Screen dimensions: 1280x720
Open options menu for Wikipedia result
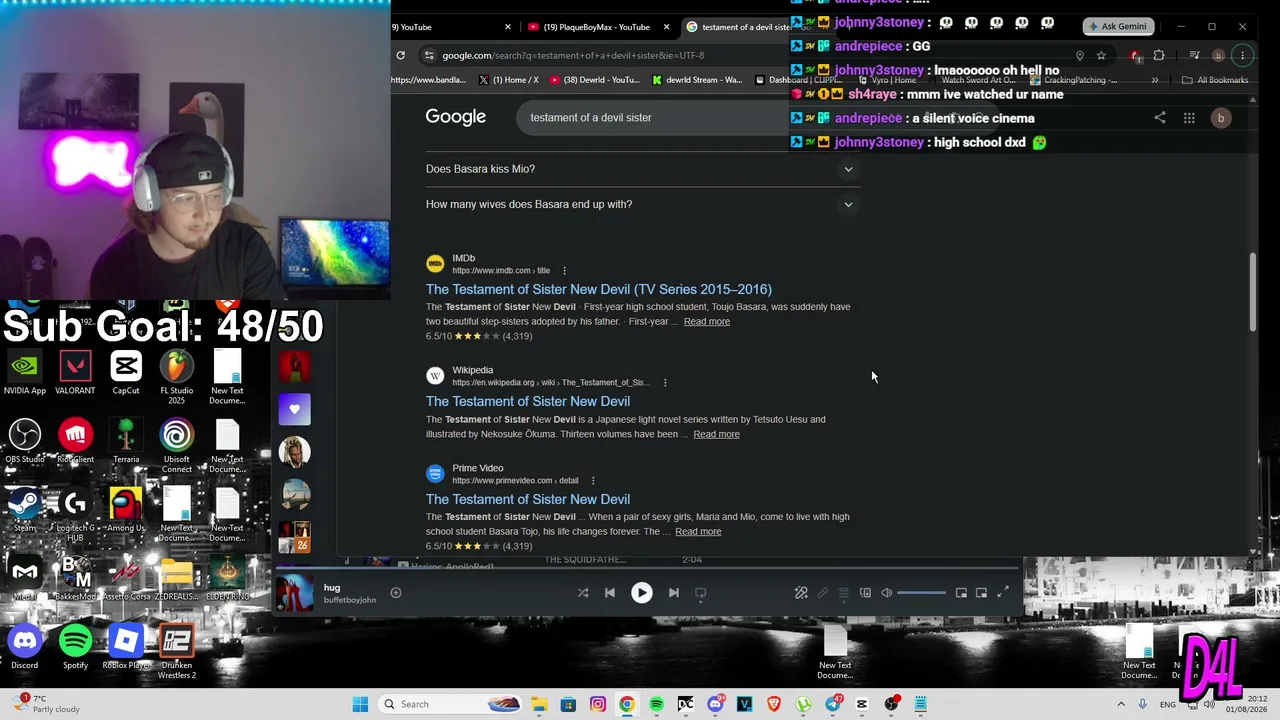664,382
